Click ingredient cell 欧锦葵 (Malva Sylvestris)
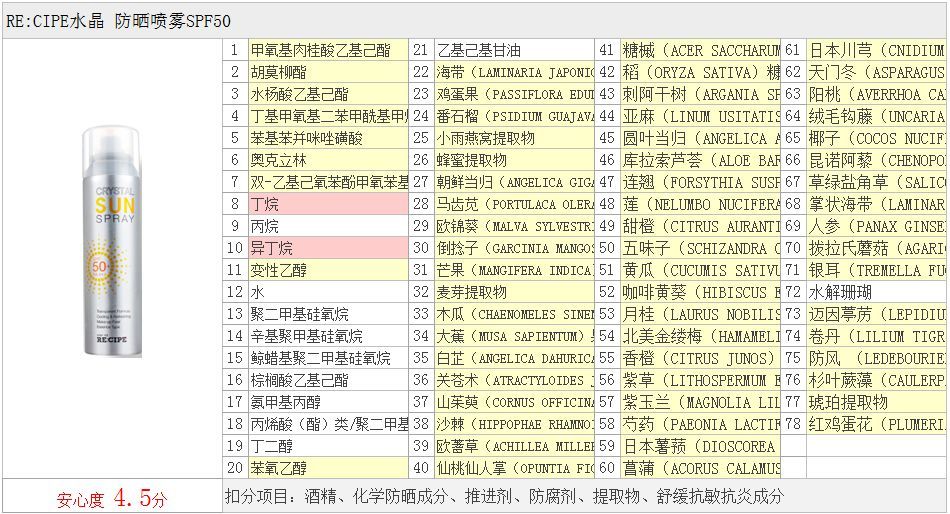Viewport: 950px width, 514px height. pyautogui.click(x=514, y=226)
